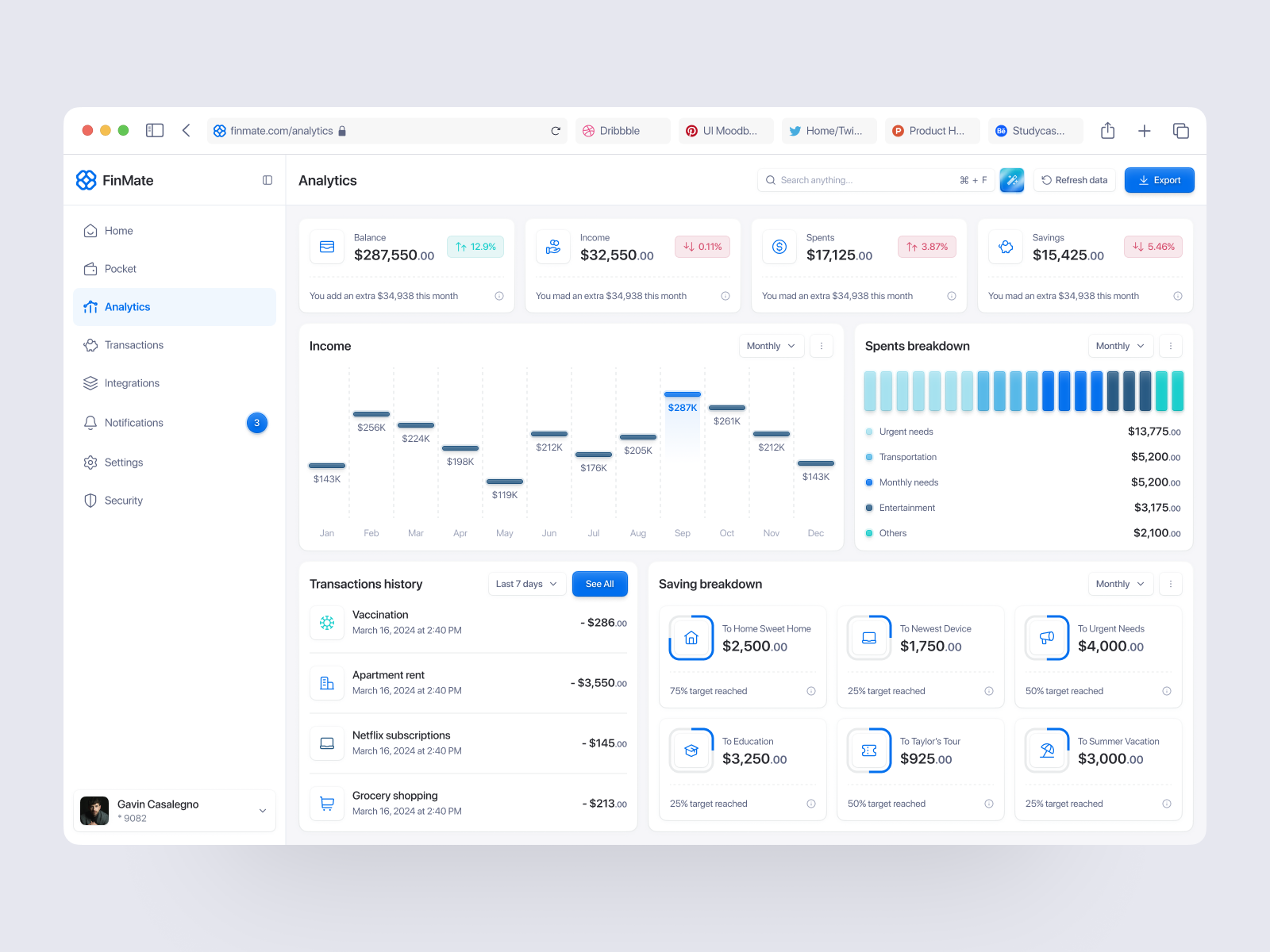Click the share icon in the browser toolbar
The image size is (1270, 952).
(x=1108, y=130)
